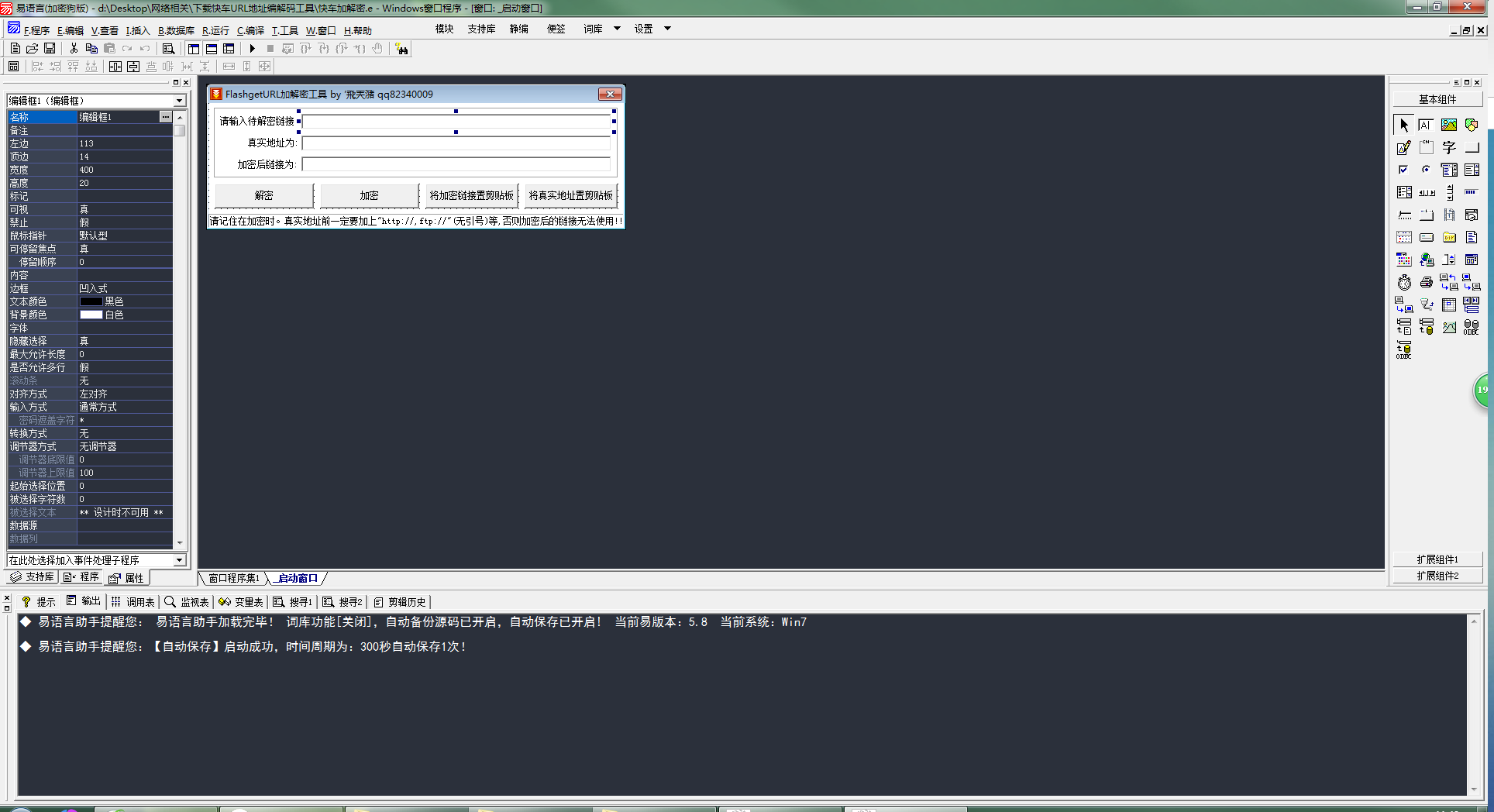Select the edit box component icon
The height and width of the screenshot is (812, 1494).
point(1426,125)
